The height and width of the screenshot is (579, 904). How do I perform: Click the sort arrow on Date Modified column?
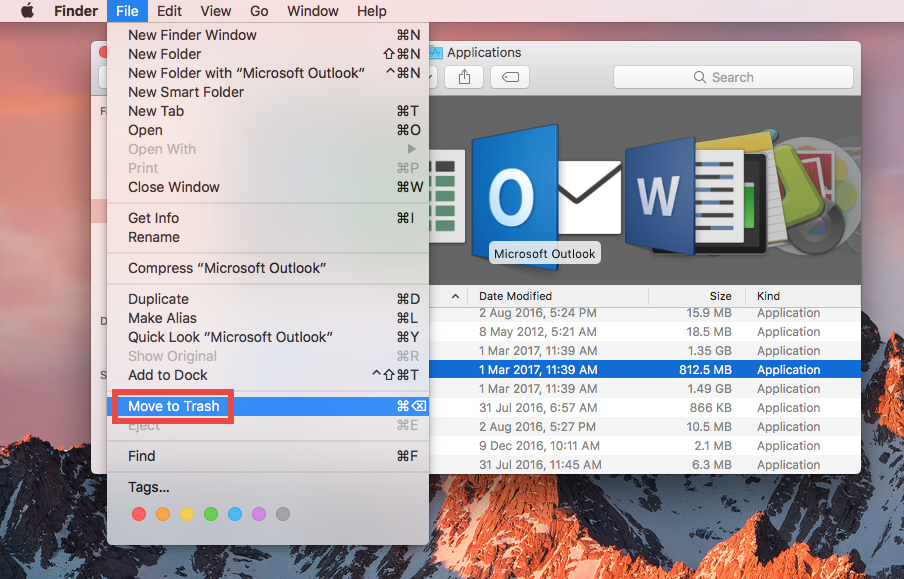pyautogui.click(x=455, y=296)
